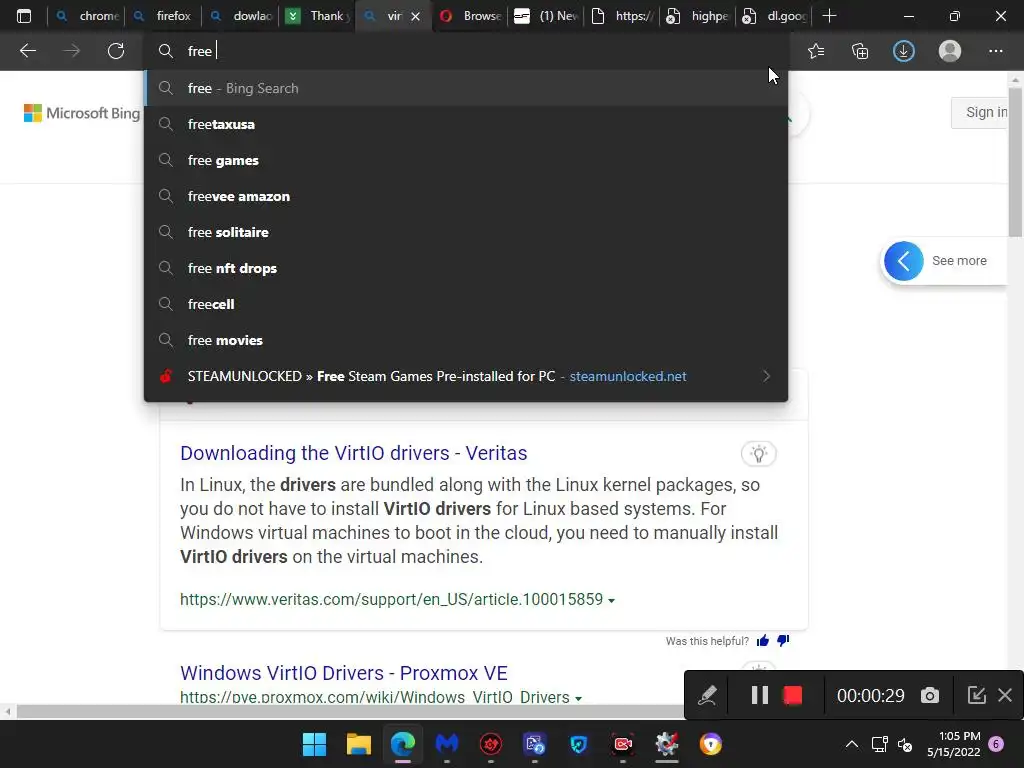The height and width of the screenshot is (768, 1024).
Task: Switch to the firefox search tab
Action: 163,16
